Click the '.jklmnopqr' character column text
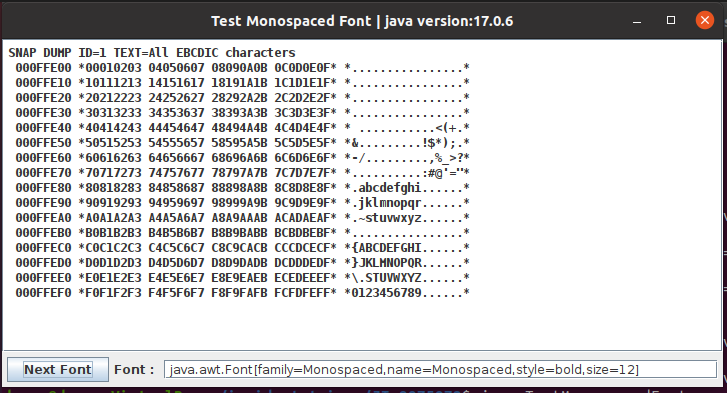727x393 pixels. (x=386, y=203)
